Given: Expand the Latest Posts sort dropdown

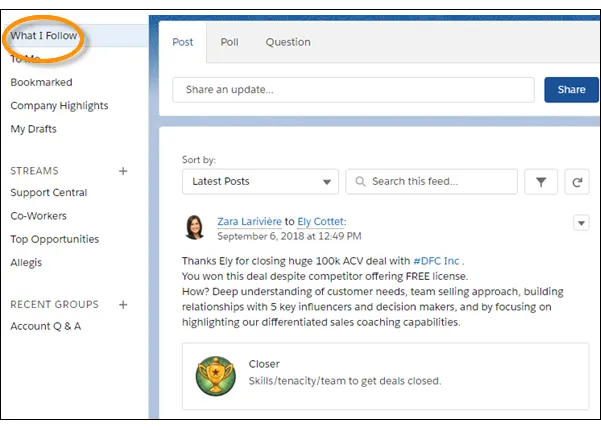Looking at the screenshot, I should tap(260, 182).
